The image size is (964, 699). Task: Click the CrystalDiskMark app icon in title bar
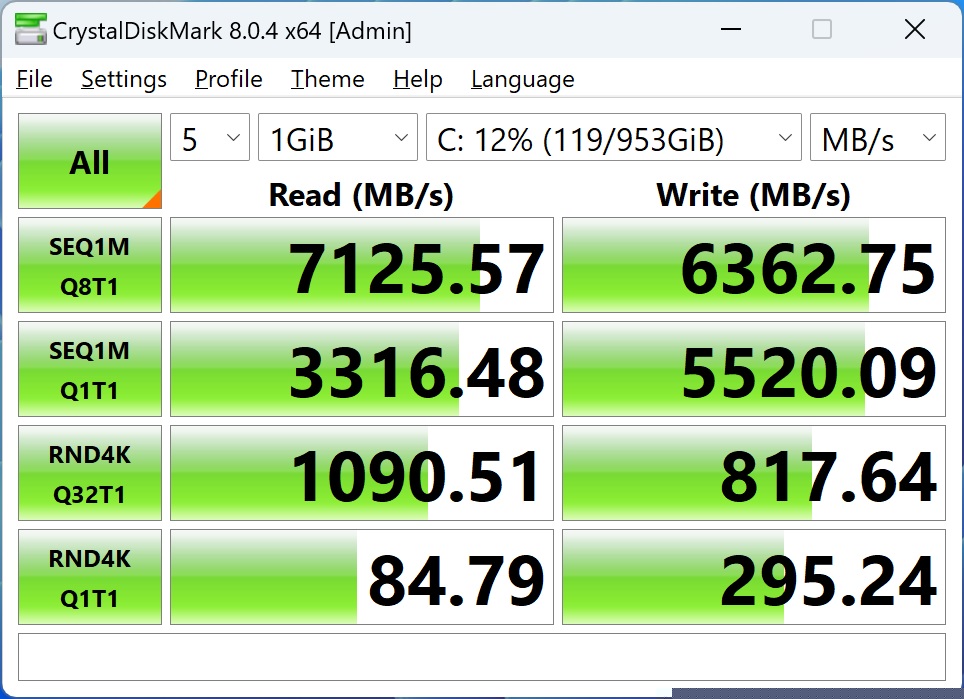coord(31,30)
